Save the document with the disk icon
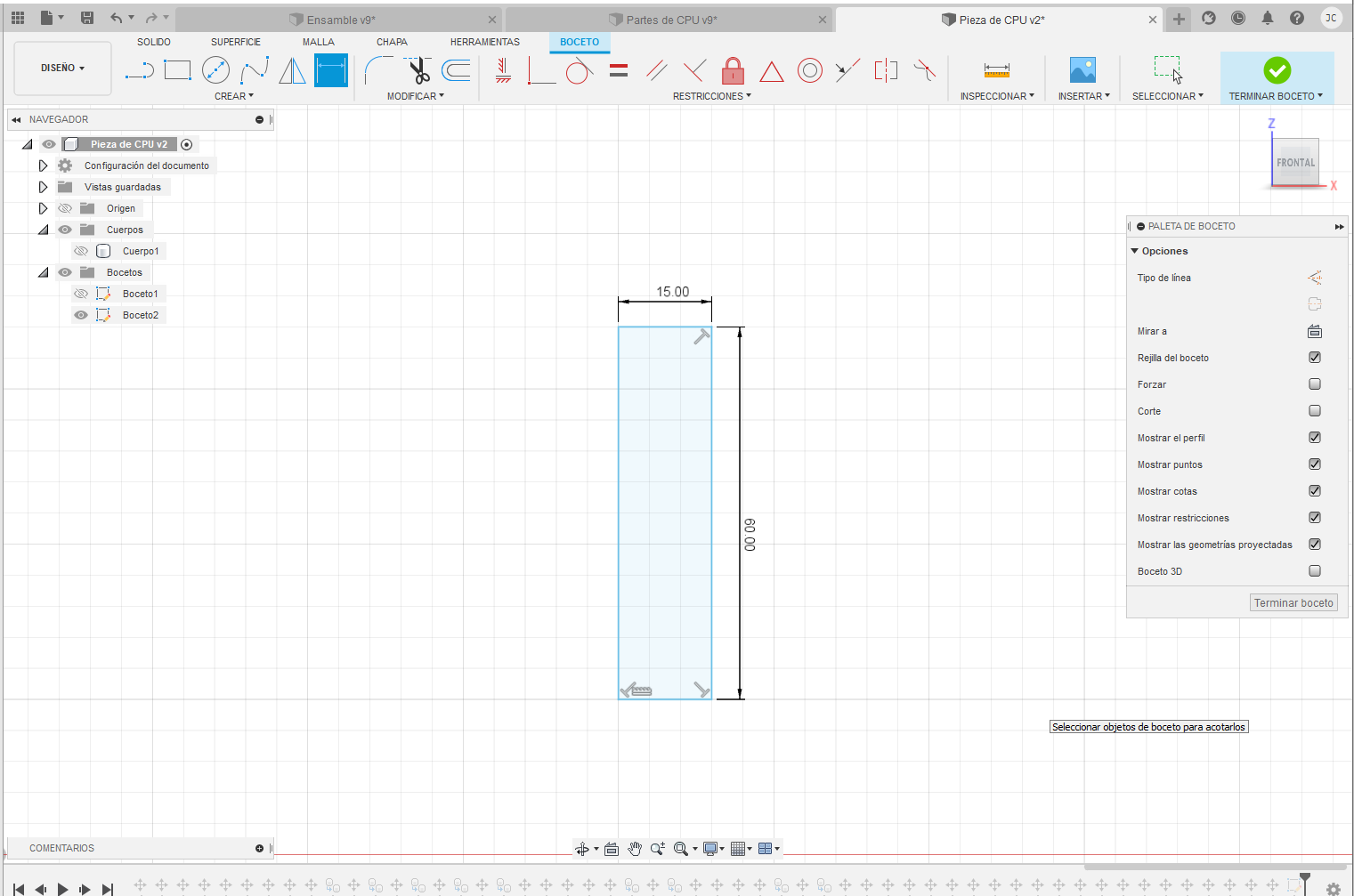This screenshot has height=896, width=1354. pyautogui.click(x=87, y=18)
